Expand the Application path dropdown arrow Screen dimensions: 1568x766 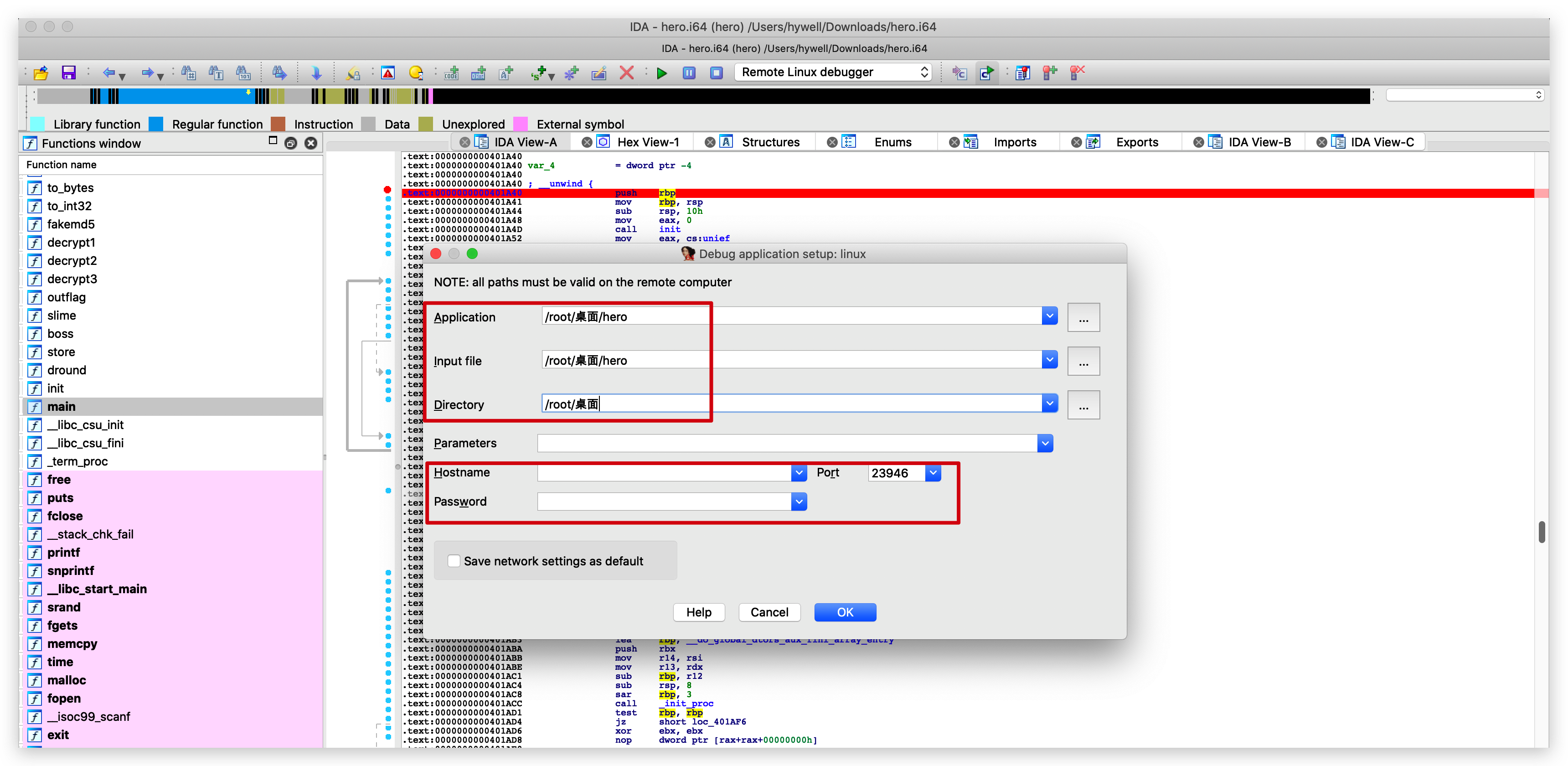tap(1049, 316)
